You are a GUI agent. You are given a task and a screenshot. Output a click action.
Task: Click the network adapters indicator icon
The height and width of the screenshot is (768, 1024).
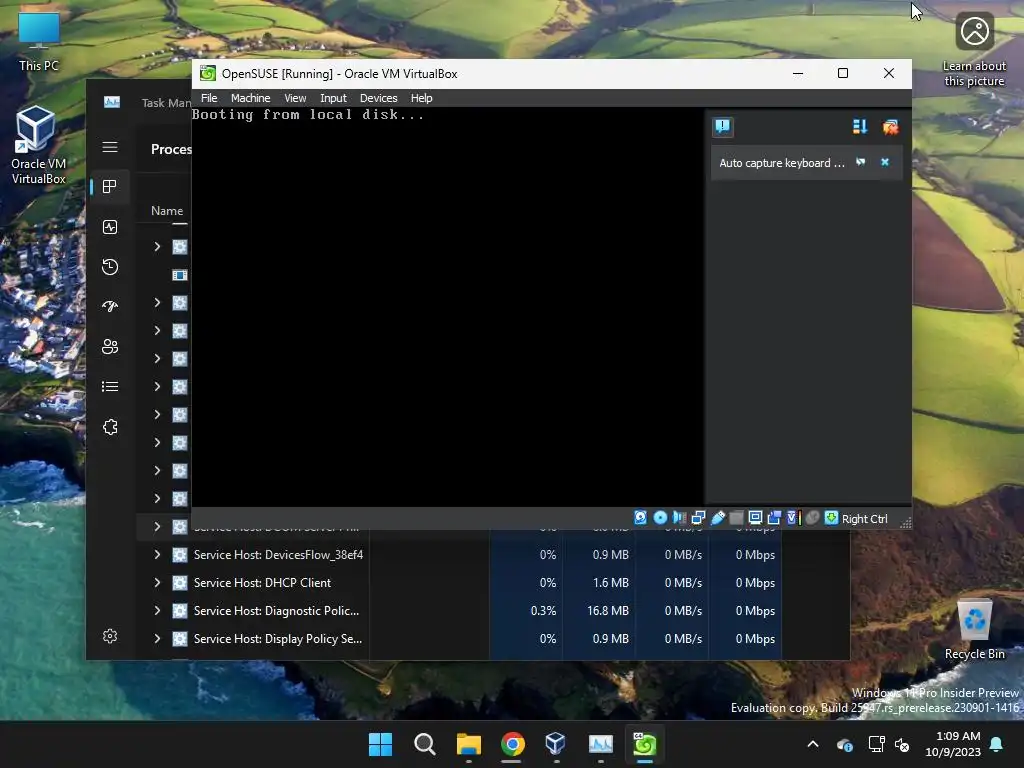coord(698,518)
